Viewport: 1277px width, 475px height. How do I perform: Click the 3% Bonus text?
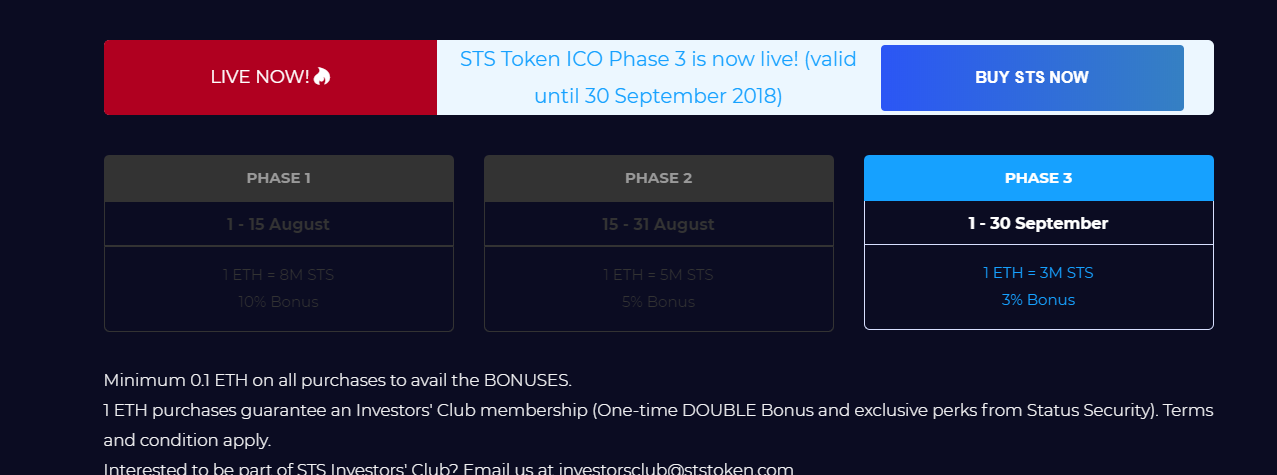click(1038, 300)
